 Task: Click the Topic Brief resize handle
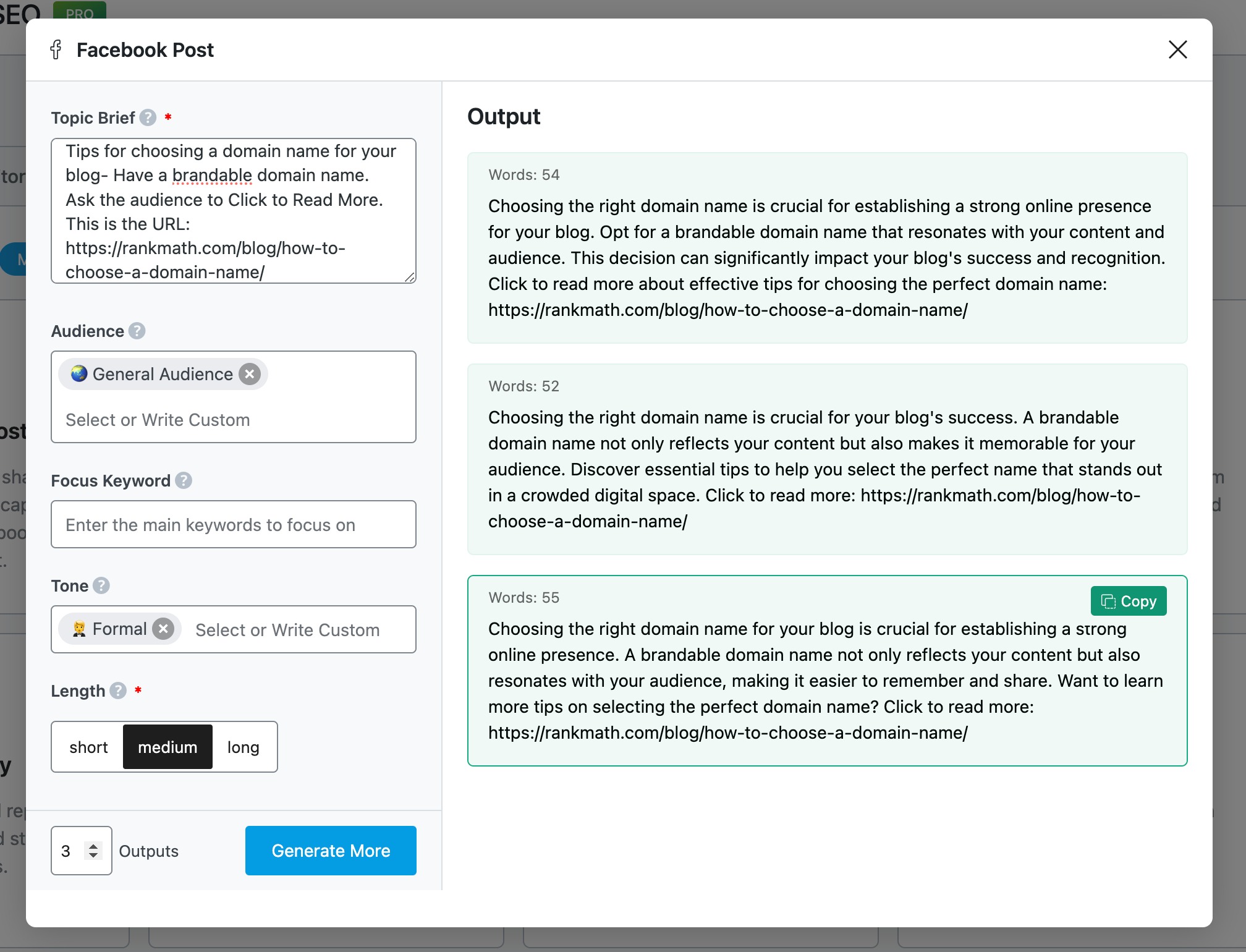[410, 278]
